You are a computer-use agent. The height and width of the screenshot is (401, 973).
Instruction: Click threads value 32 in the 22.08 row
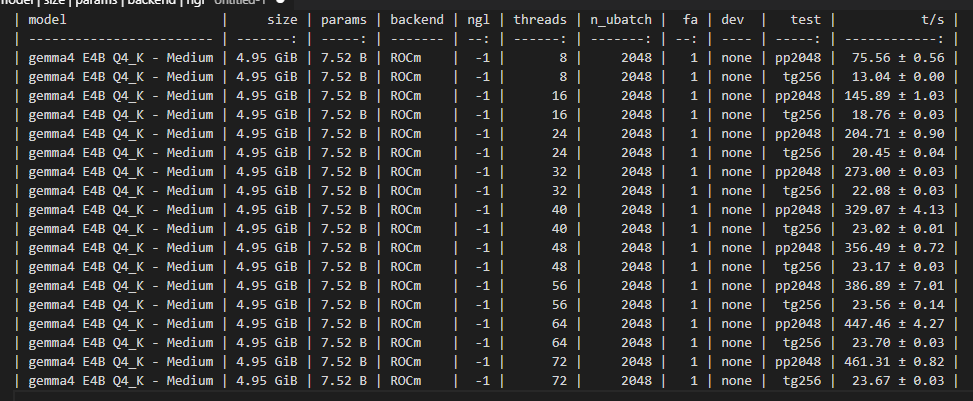[x=559, y=191]
